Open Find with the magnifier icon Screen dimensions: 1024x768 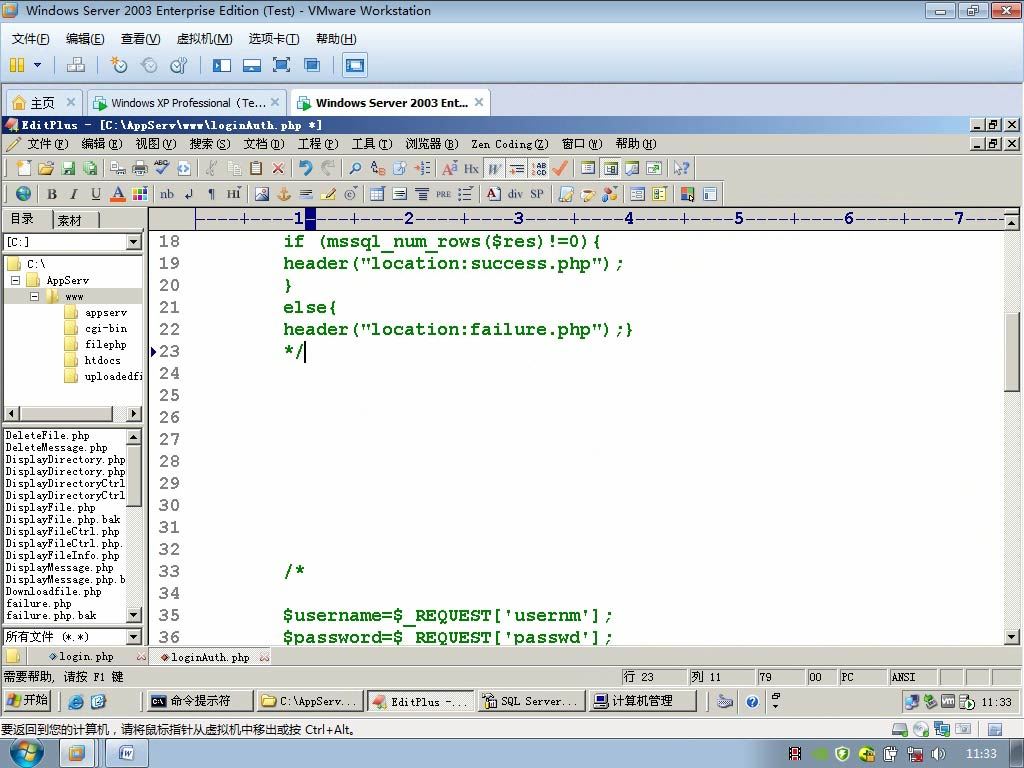355,168
